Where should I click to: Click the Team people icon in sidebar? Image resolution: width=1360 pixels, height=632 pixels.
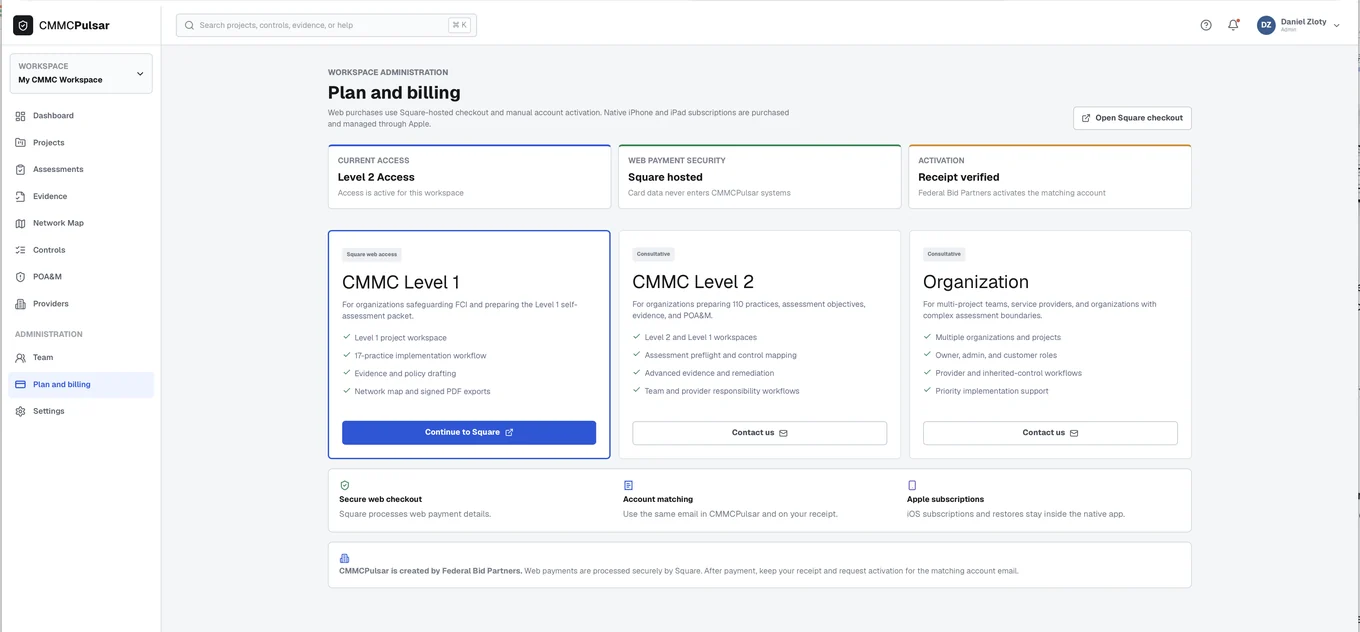[21, 358]
